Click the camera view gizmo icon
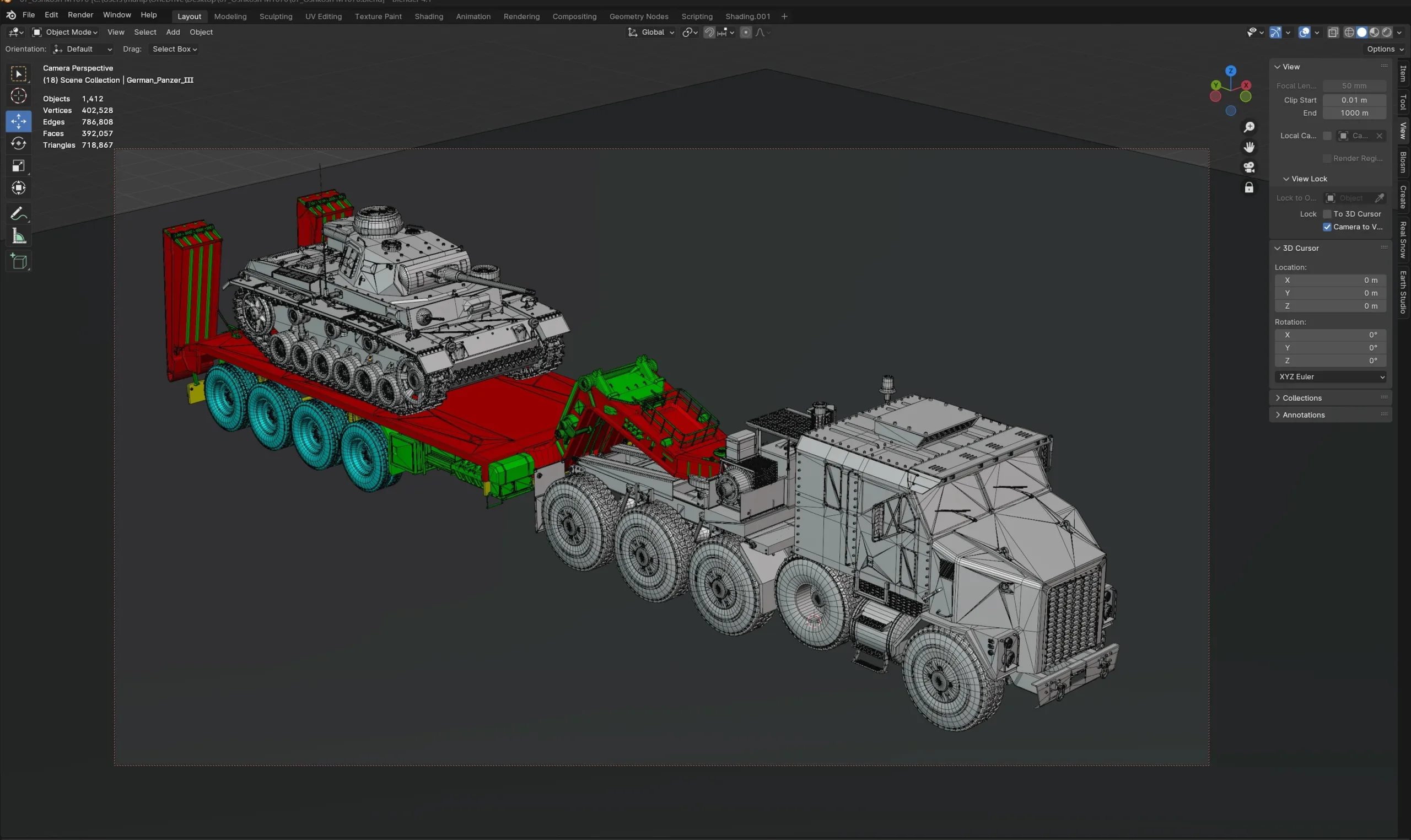Viewport: 1411px width, 840px height. [x=1249, y=166]
